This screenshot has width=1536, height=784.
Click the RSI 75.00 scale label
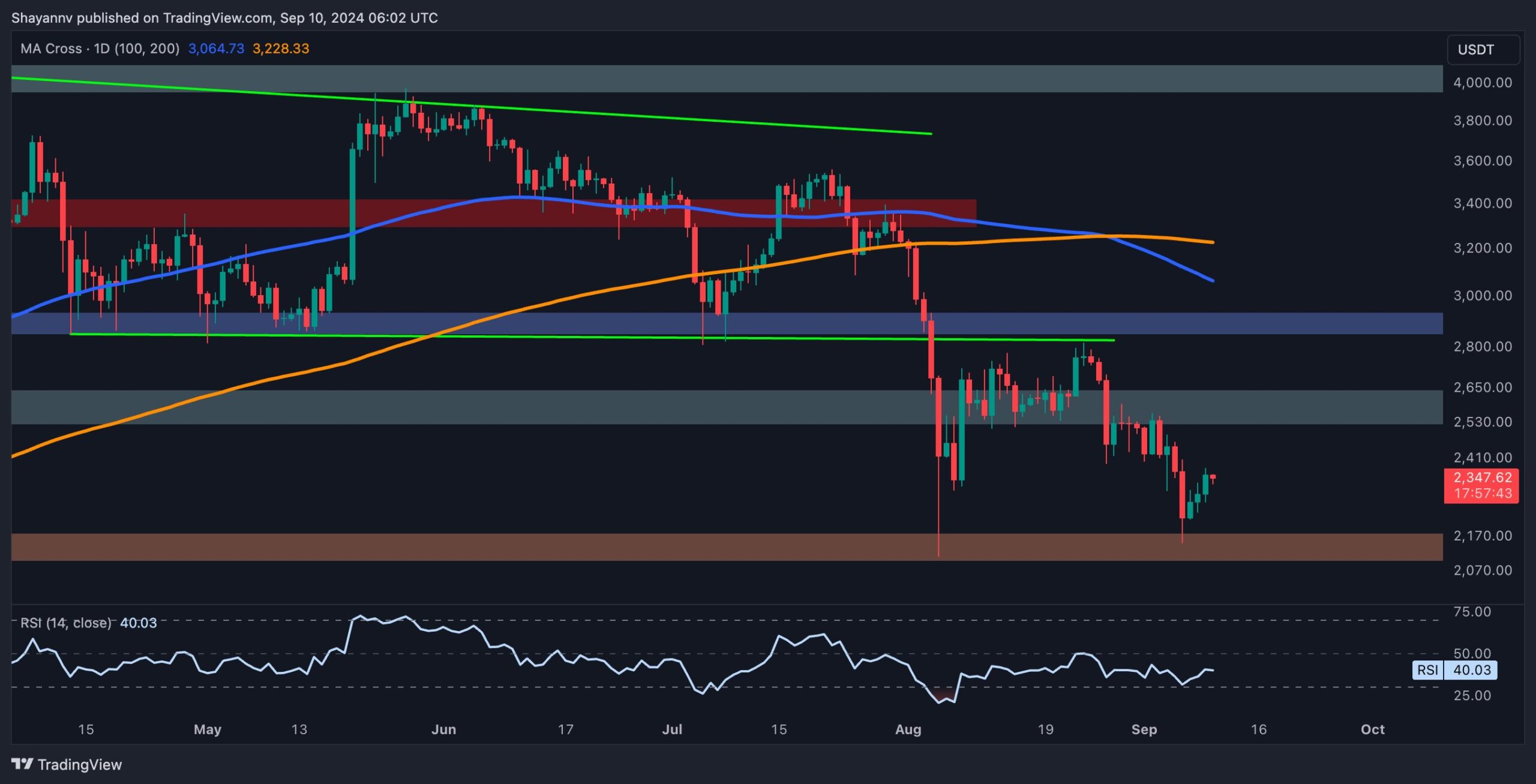[1472, 612]
